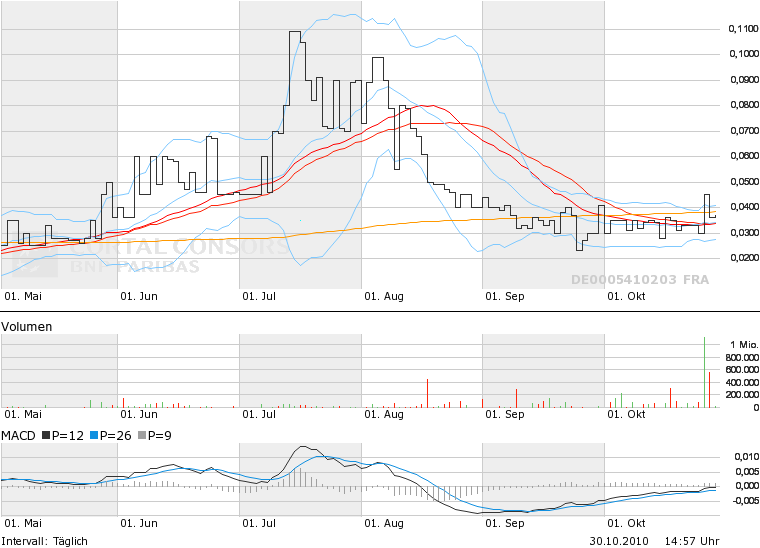
Task: Click the blue P=26 MACD legend swatch
Action: tap(96, 436)
